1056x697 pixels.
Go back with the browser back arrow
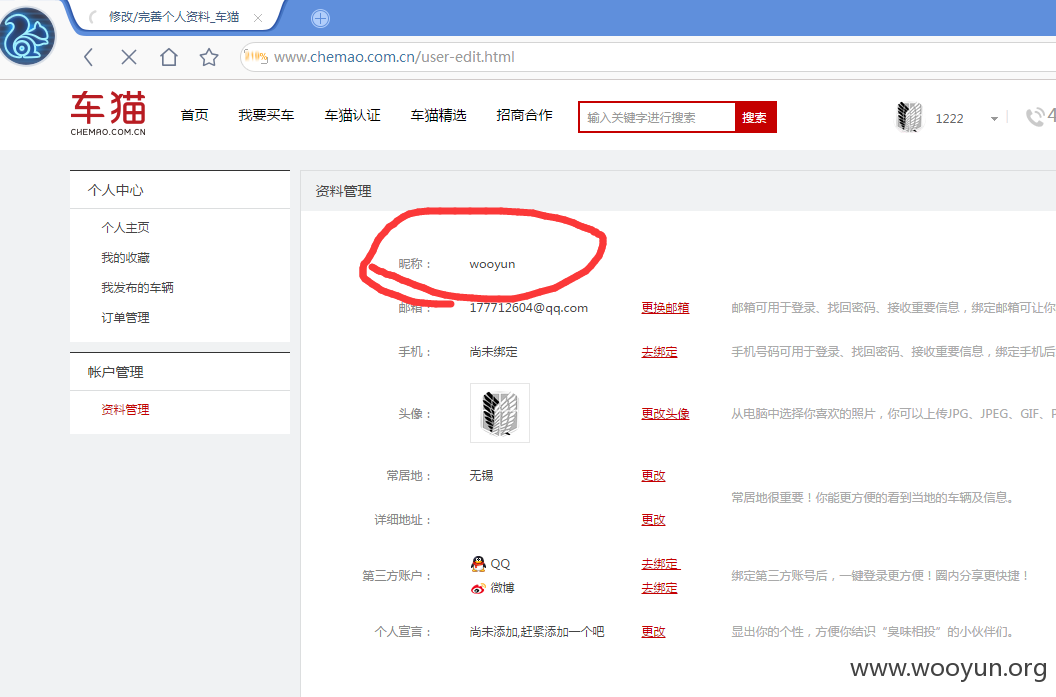(88, 57)
